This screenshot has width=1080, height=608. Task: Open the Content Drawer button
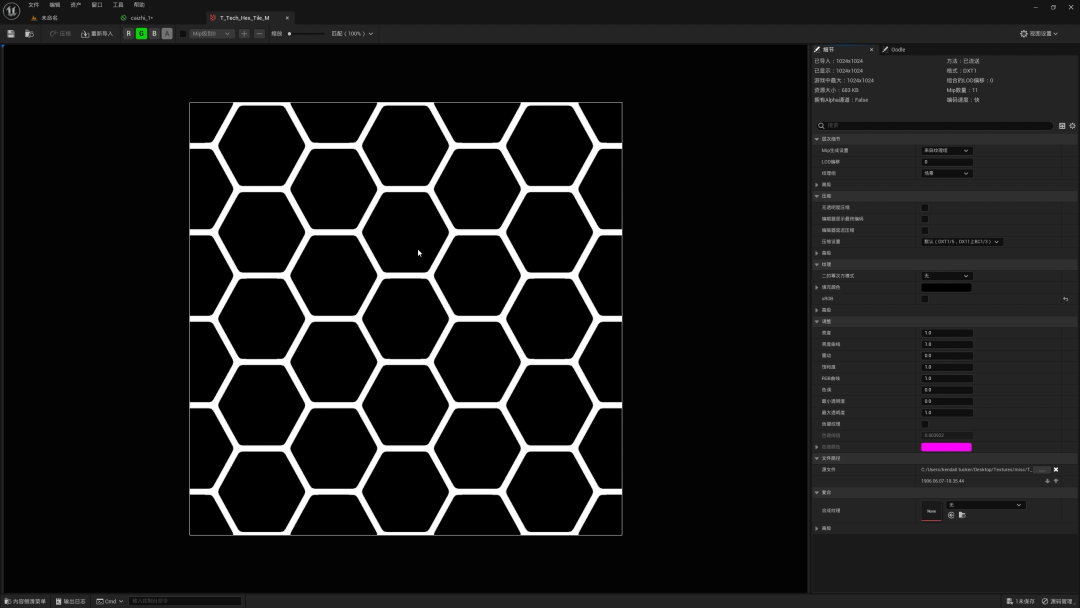tap(25, 601)
